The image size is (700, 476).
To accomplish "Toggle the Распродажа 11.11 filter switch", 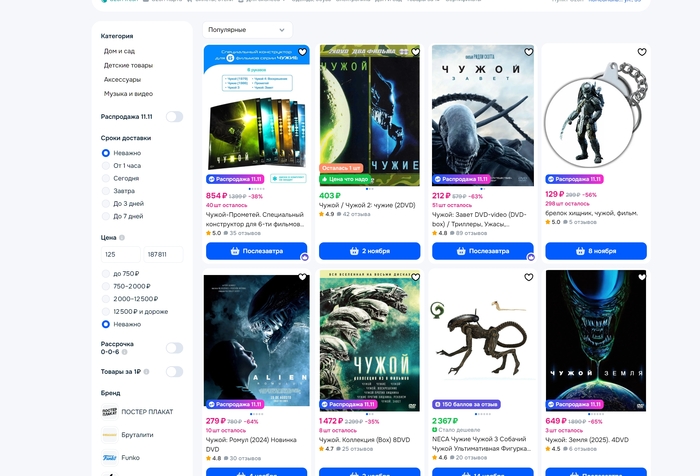I will [174, 117].
